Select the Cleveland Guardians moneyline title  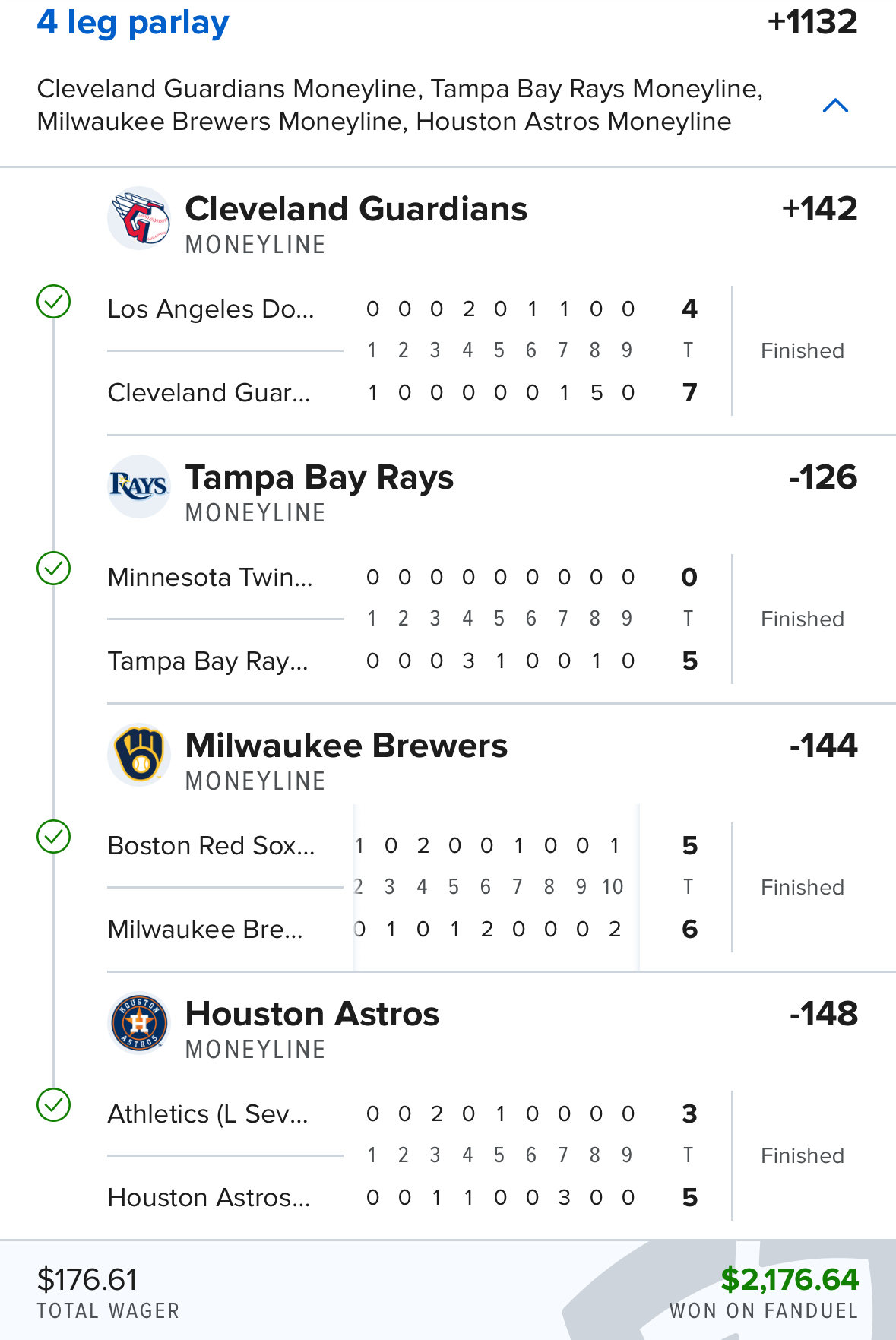[356, 209]
